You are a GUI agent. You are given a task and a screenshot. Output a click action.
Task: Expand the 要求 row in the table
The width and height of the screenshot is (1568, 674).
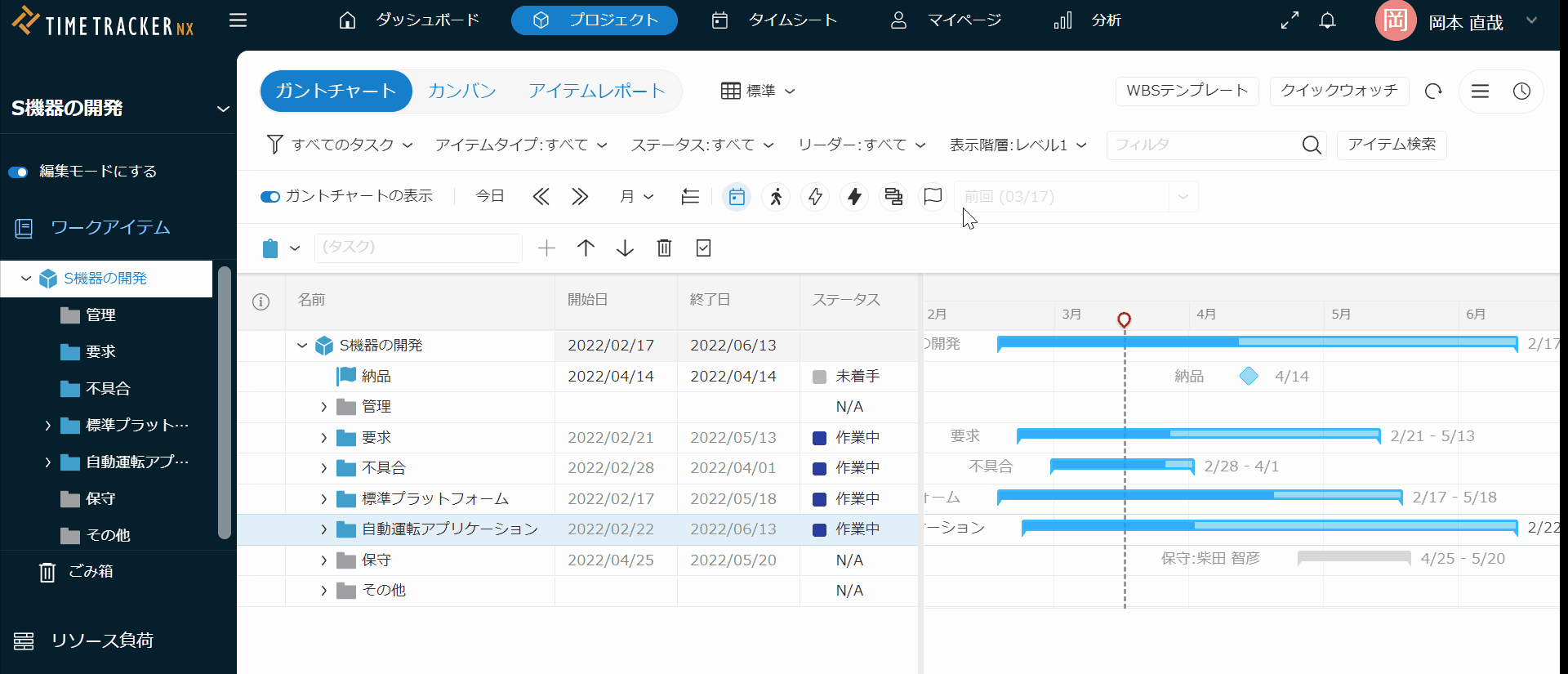coord(324,438)
